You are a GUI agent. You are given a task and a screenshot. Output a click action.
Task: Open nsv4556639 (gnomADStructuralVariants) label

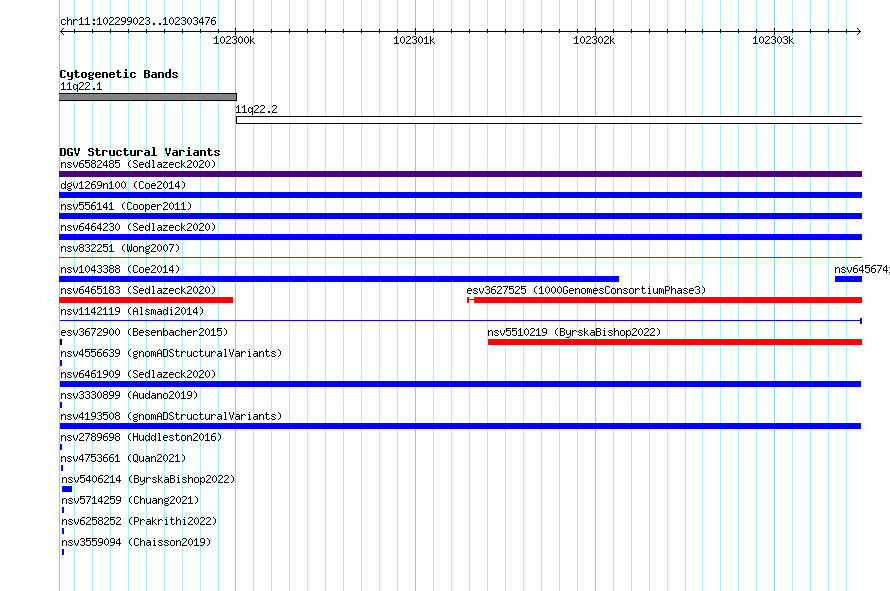pyautogui.click(x=171, y=353)
